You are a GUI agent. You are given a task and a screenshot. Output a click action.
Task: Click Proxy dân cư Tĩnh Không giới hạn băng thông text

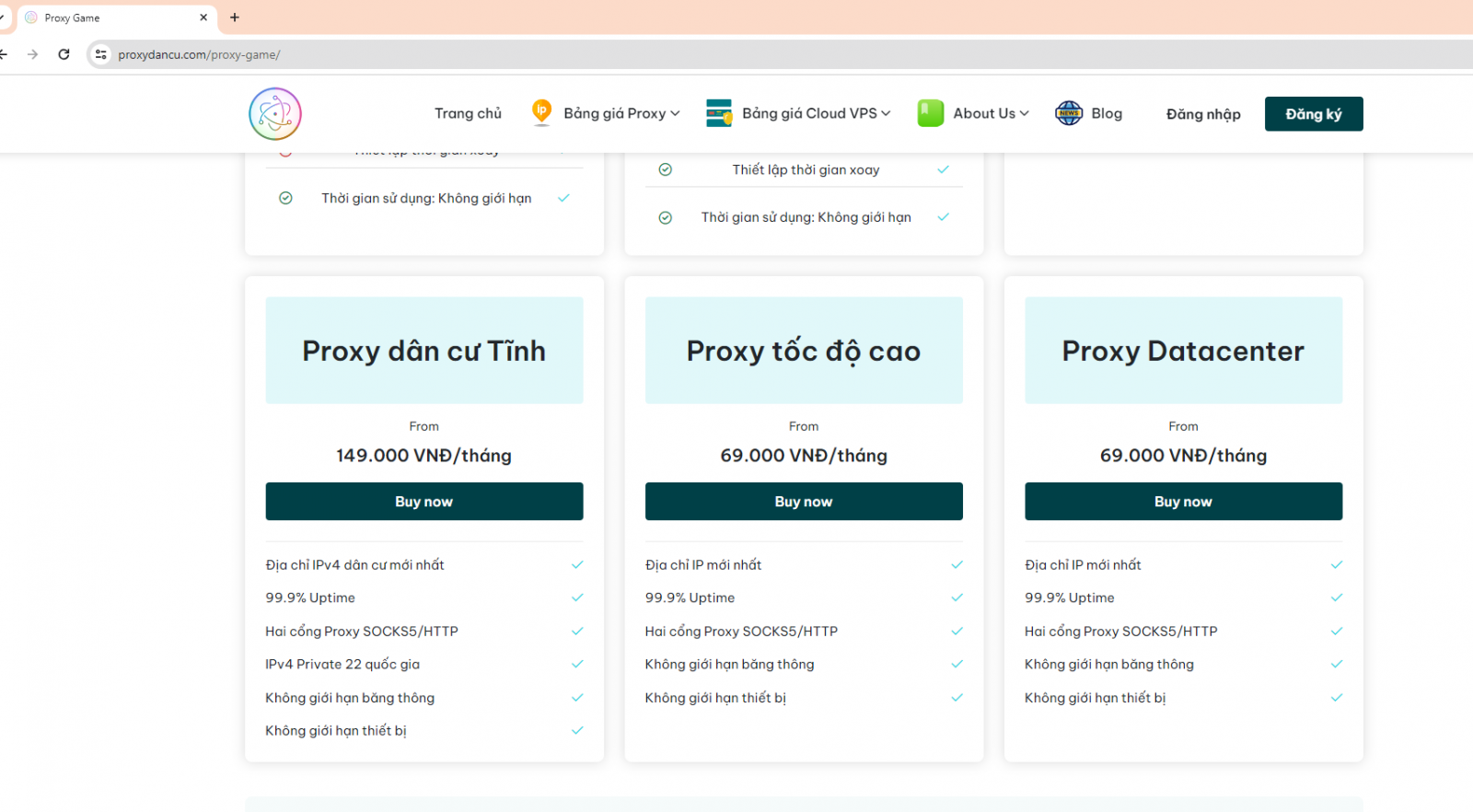coord(350,698)
